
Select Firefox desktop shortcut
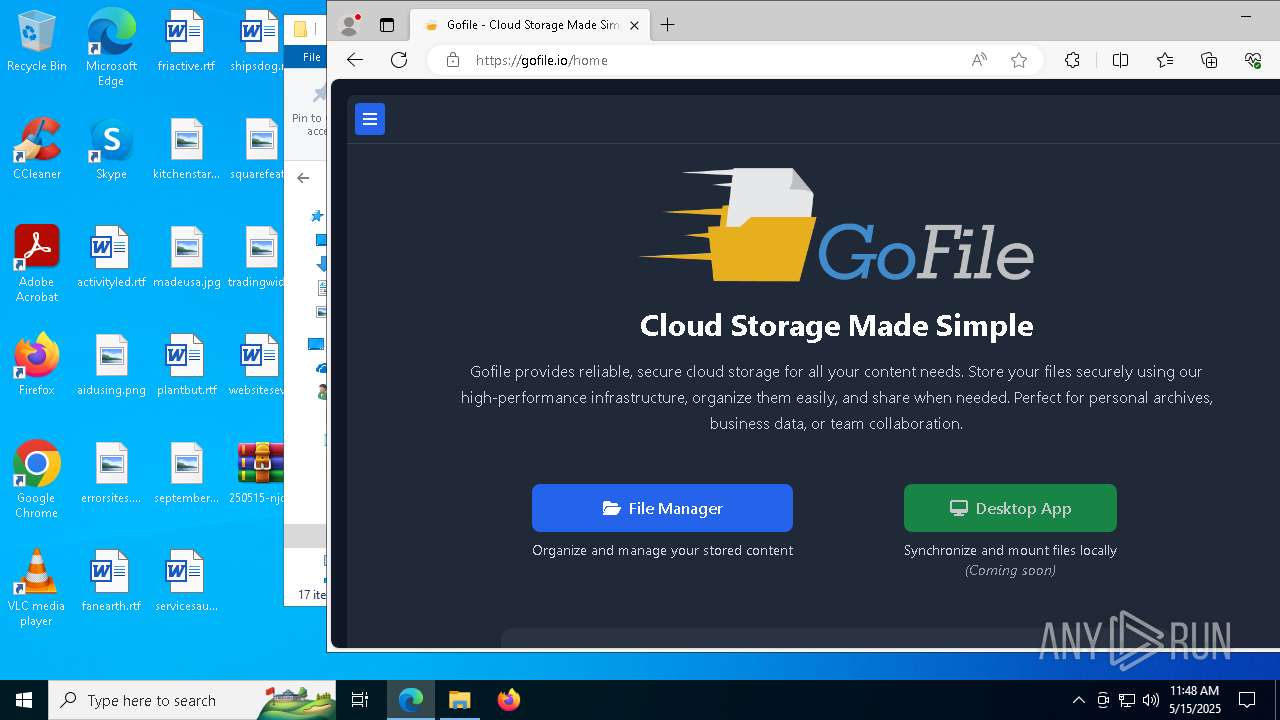pyautogui.click(x=37, y=365)
